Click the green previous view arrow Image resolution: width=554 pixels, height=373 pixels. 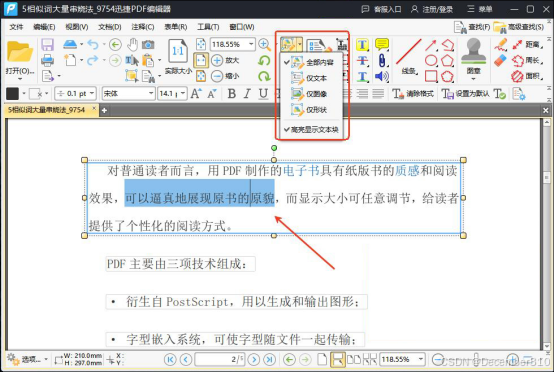pyautogui.click(x=115, y=45)
